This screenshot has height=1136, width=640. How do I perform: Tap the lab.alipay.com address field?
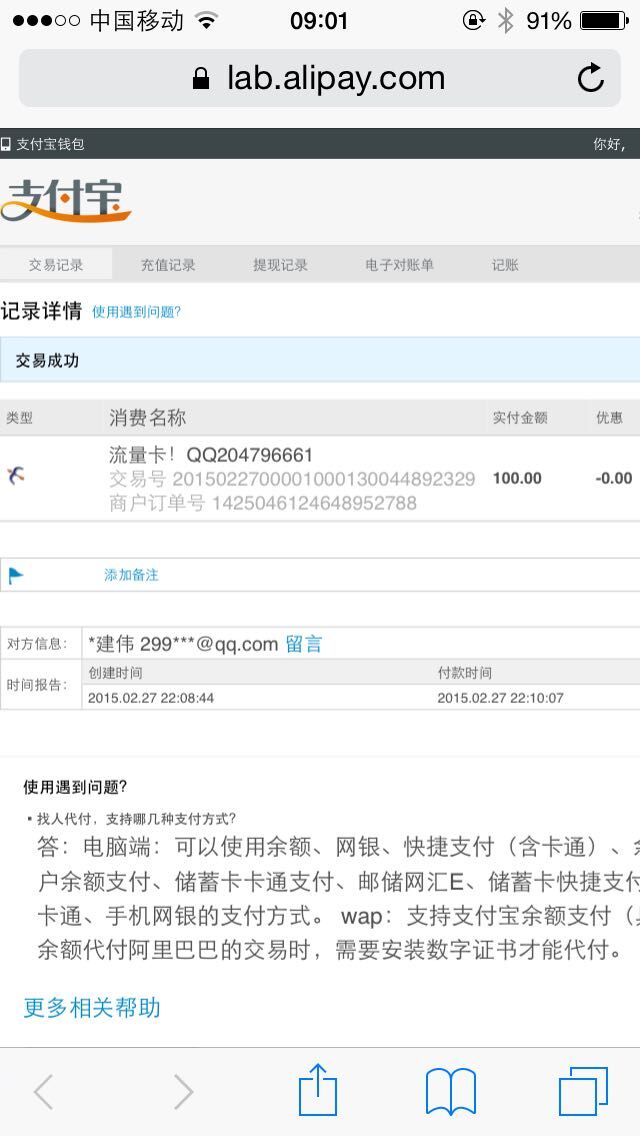click(320, 78)
